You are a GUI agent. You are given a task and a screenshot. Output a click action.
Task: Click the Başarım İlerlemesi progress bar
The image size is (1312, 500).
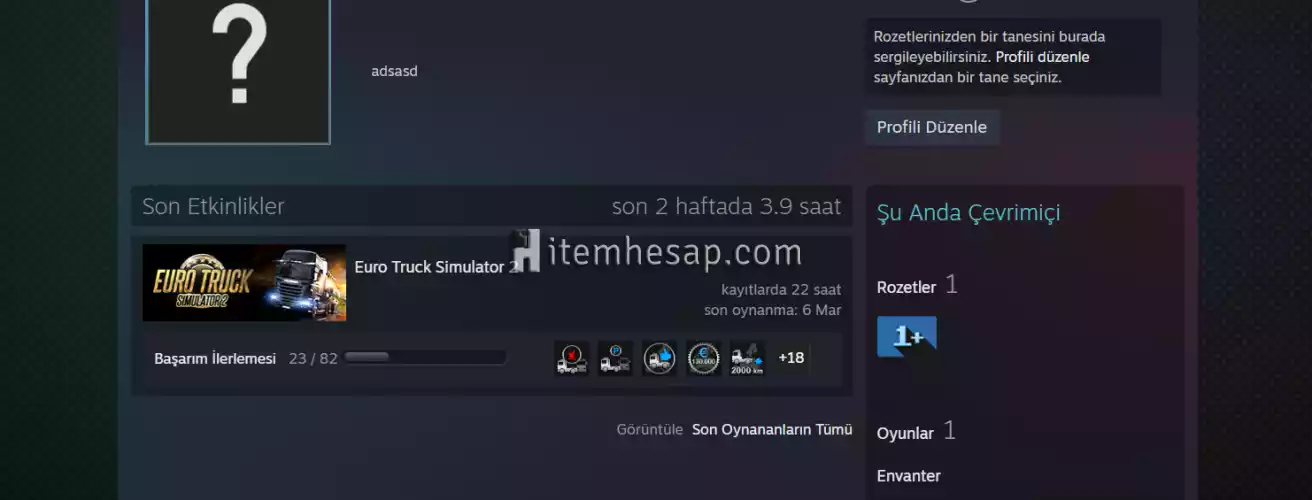coord(425,358)
